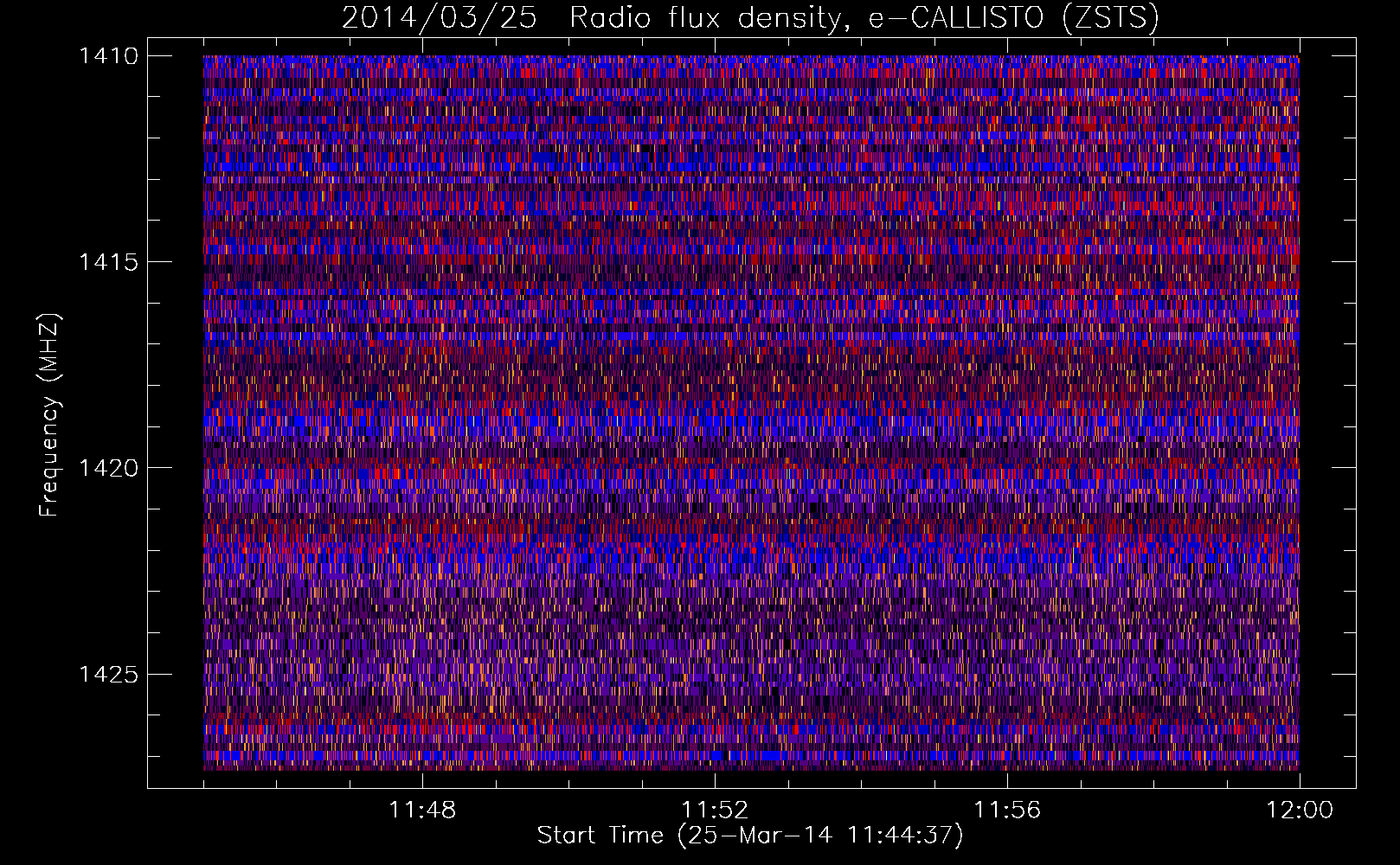Select the 1415 frequency axis label

click(108, 262)
